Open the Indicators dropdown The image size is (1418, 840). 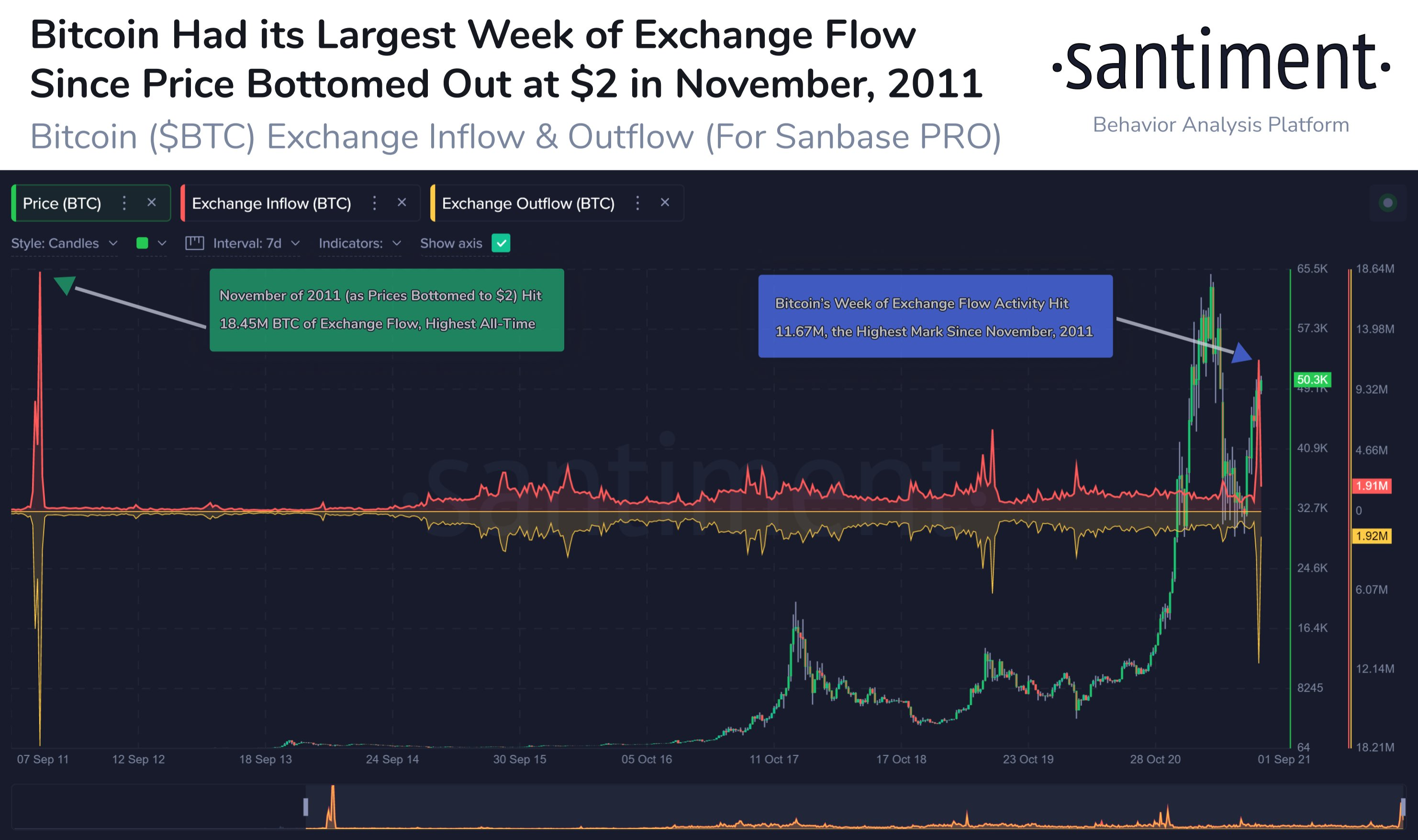[x=360, y=243]
